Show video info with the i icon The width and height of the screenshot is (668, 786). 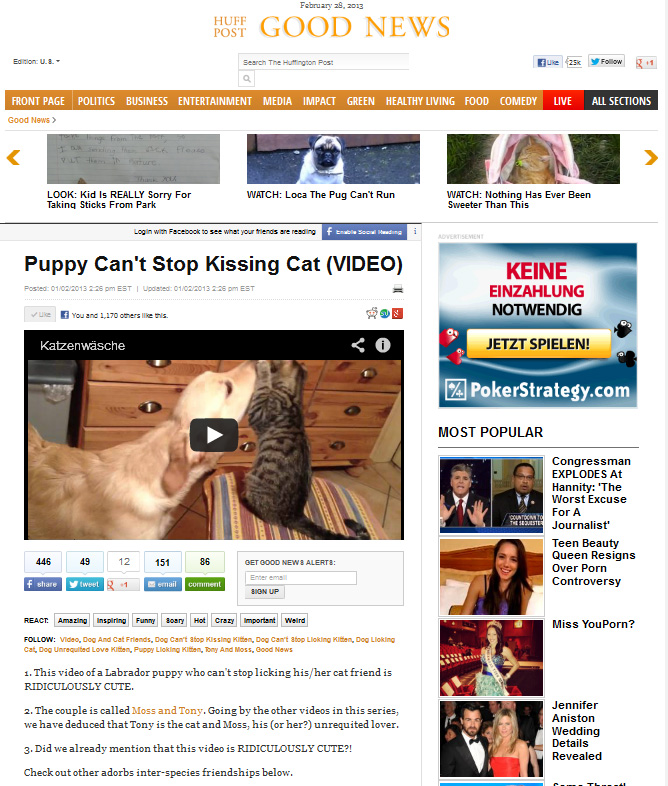(383, 345)
